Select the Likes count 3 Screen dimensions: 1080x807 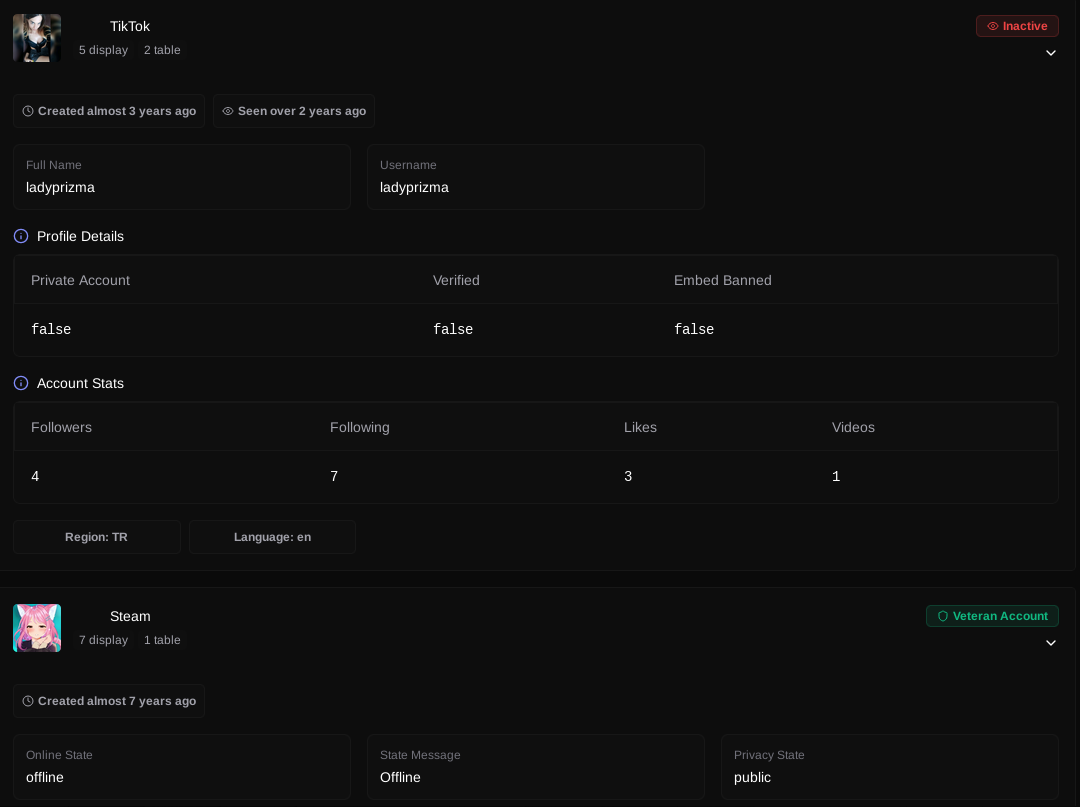tap(627, 476)
